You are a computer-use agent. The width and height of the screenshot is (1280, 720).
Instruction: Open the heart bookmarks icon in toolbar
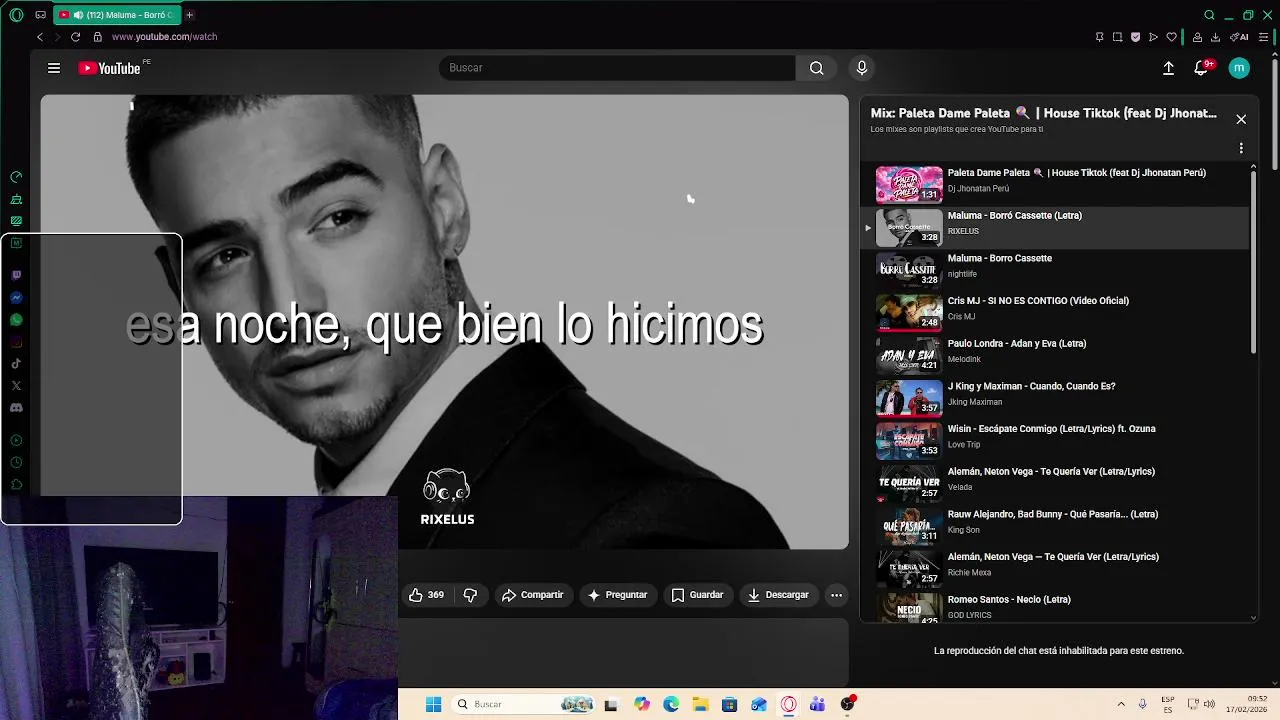coord(1171,37)
